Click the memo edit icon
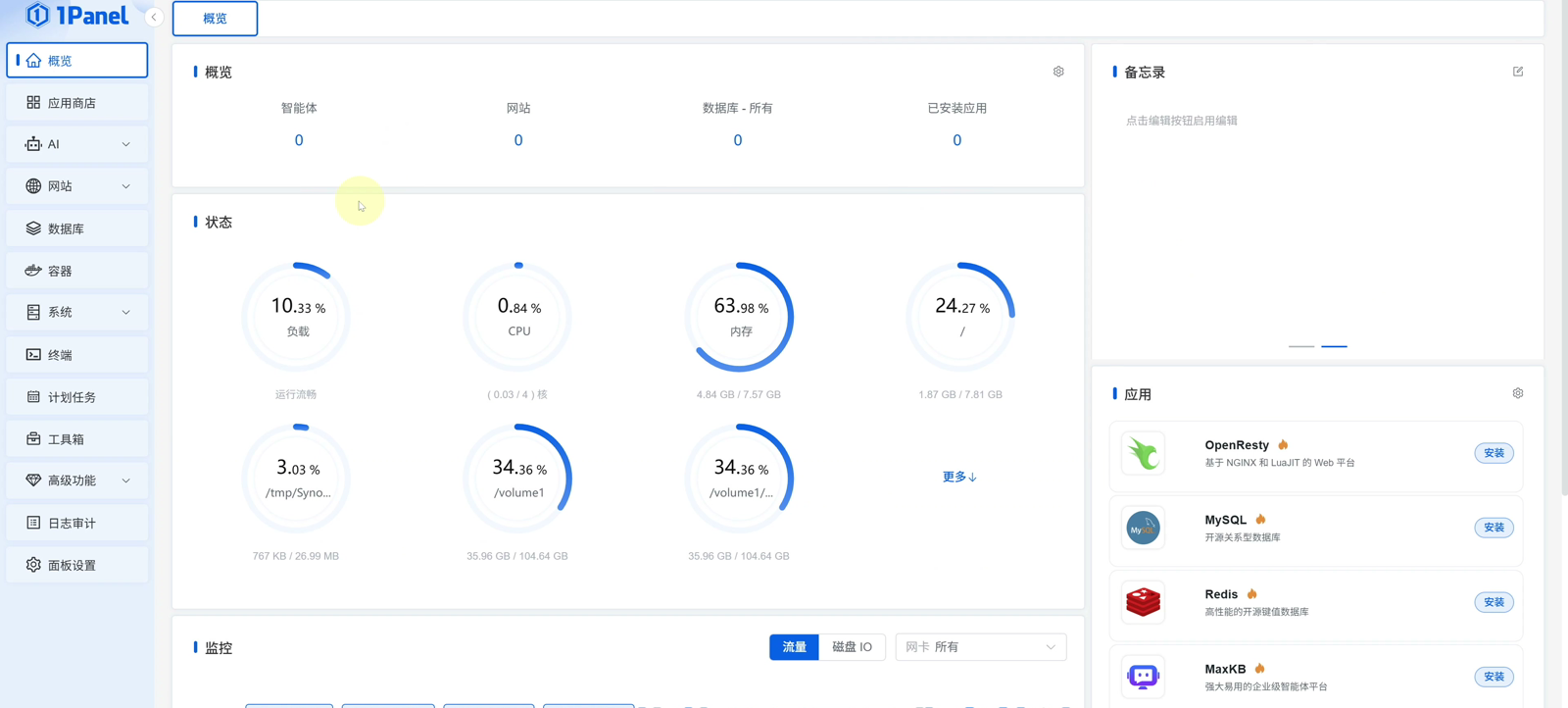1568x708 pixels. tap(1518, 72)
